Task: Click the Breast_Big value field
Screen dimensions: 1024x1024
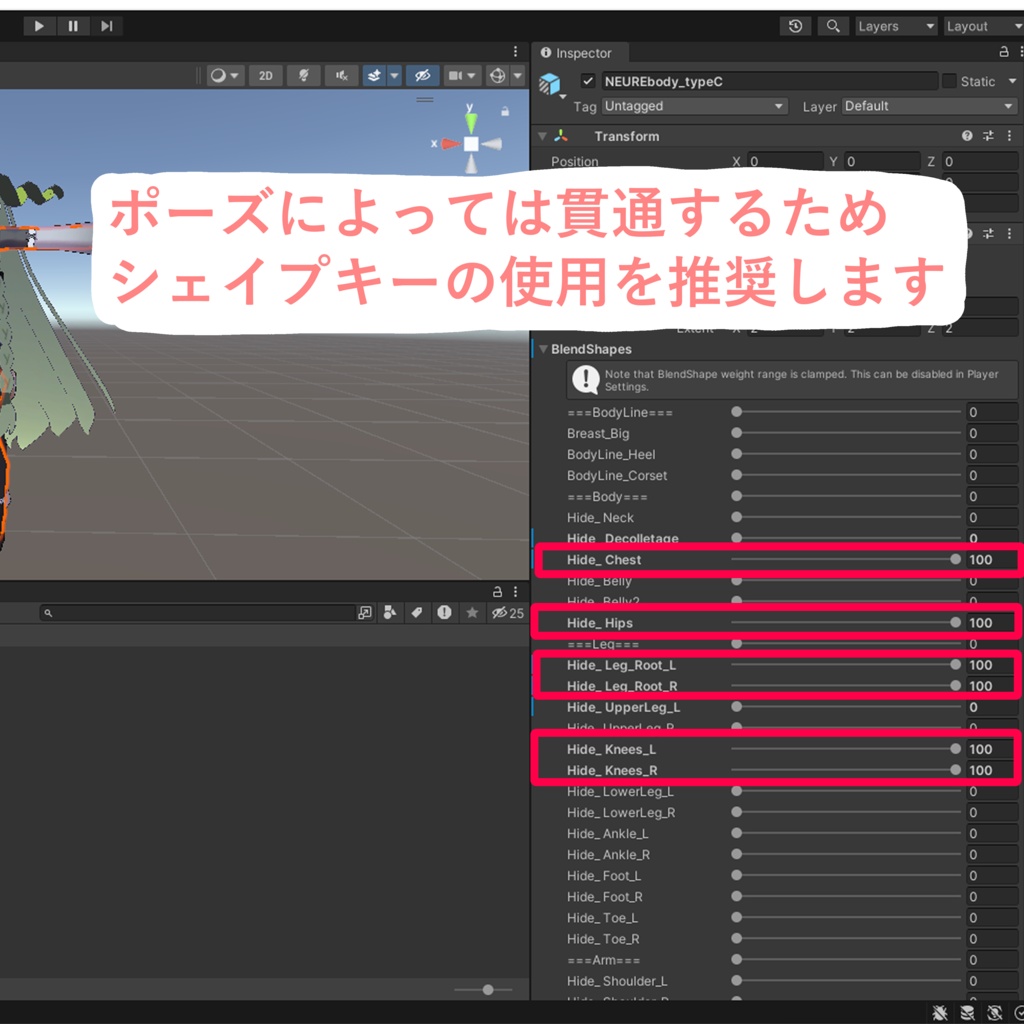Action: click(991, 434)
